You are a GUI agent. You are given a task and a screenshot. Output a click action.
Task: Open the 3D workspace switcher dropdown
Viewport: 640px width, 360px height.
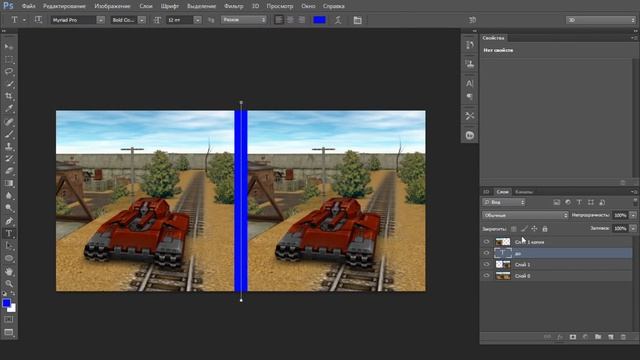[600, 20]
